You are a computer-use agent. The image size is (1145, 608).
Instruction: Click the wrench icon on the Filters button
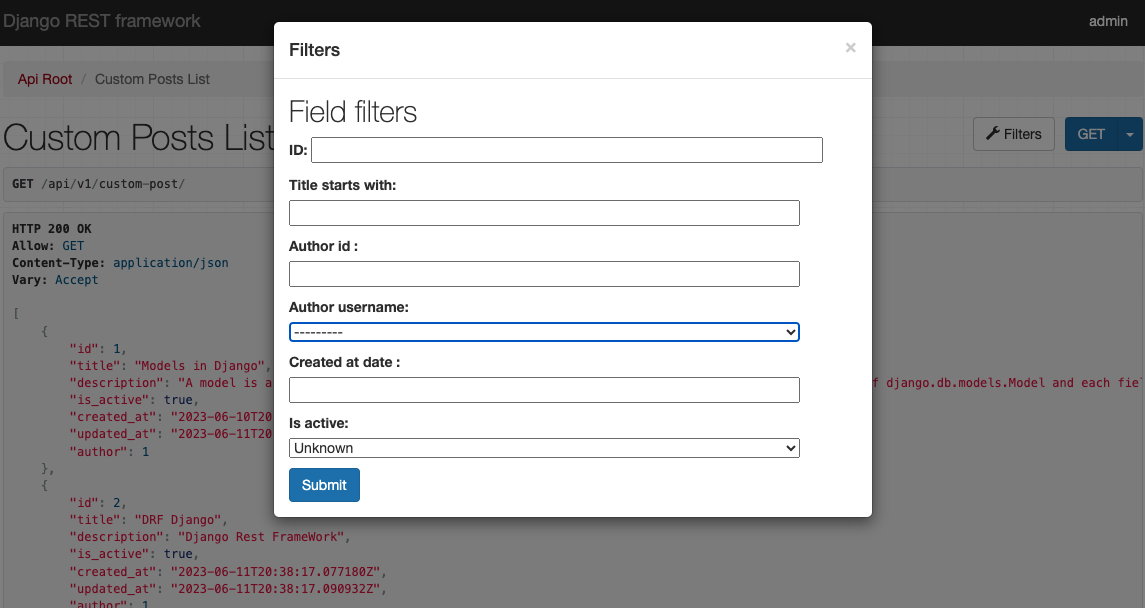click(x=993, y=134)
